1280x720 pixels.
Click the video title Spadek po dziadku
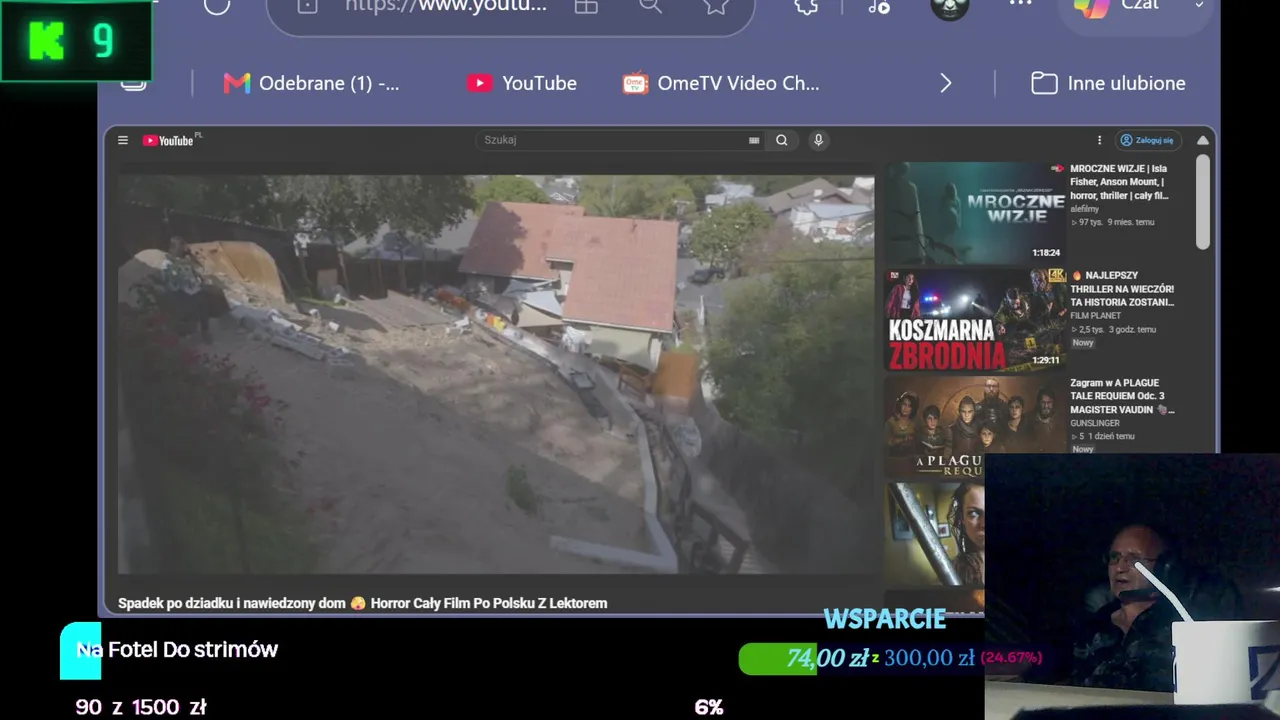point(362,604)
